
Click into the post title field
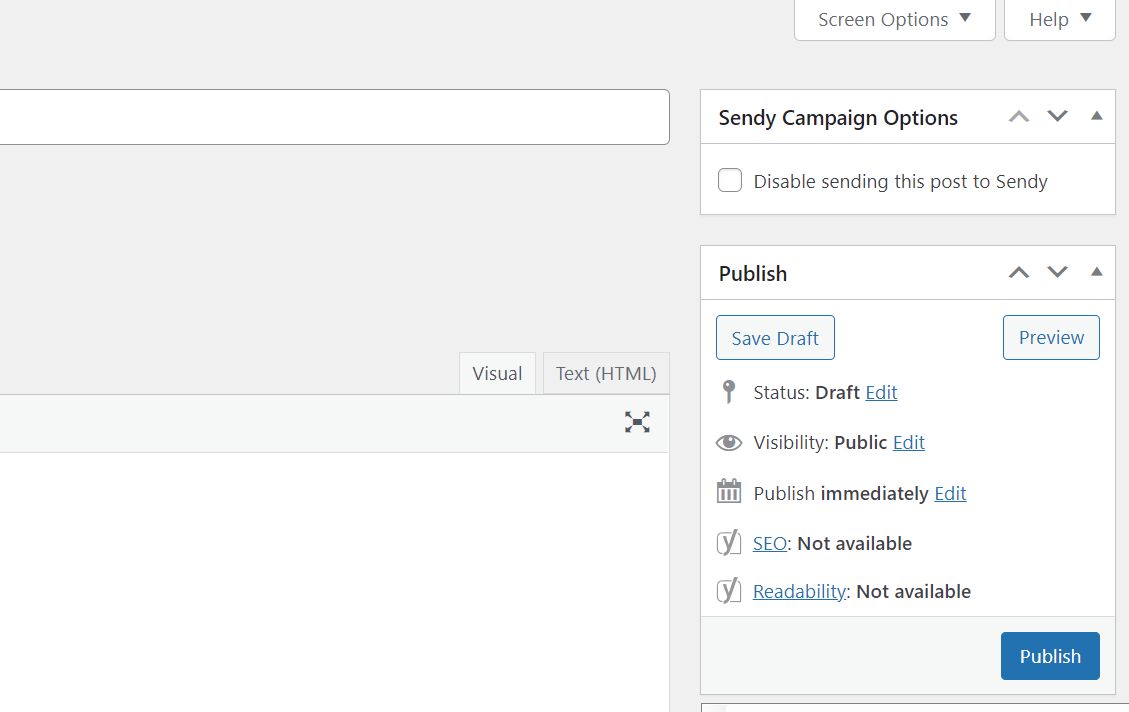tap(330, 117)
